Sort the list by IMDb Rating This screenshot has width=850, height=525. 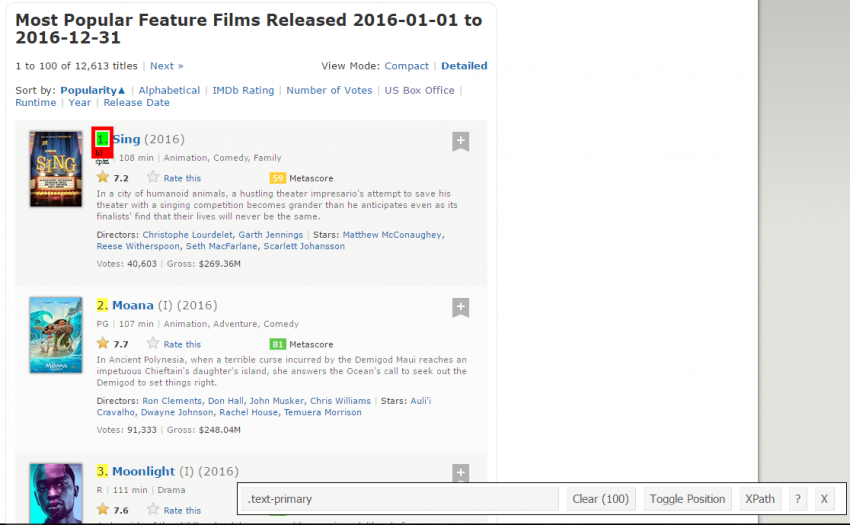pos(243,90)
